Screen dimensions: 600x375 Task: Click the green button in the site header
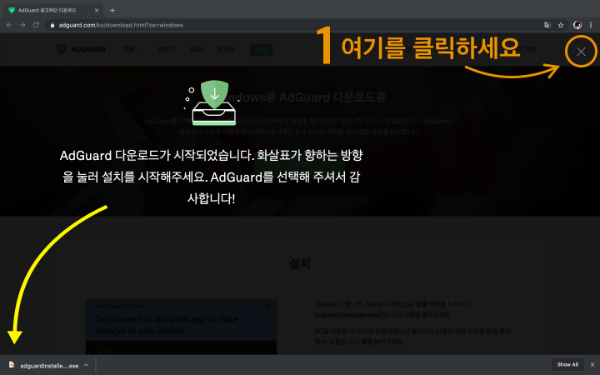point(261,50)
